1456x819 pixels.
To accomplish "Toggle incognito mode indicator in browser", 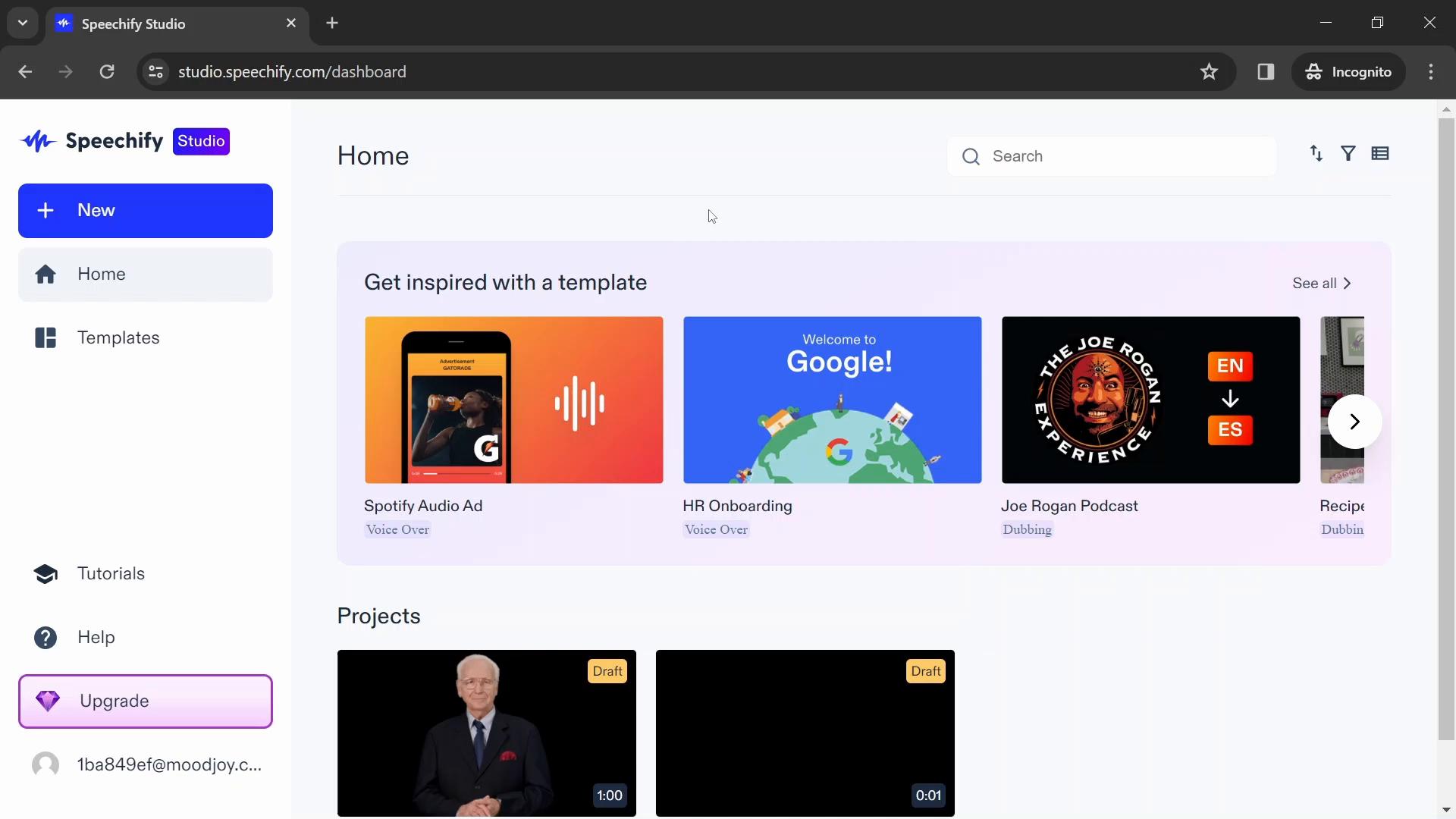I will (1350, 71).
